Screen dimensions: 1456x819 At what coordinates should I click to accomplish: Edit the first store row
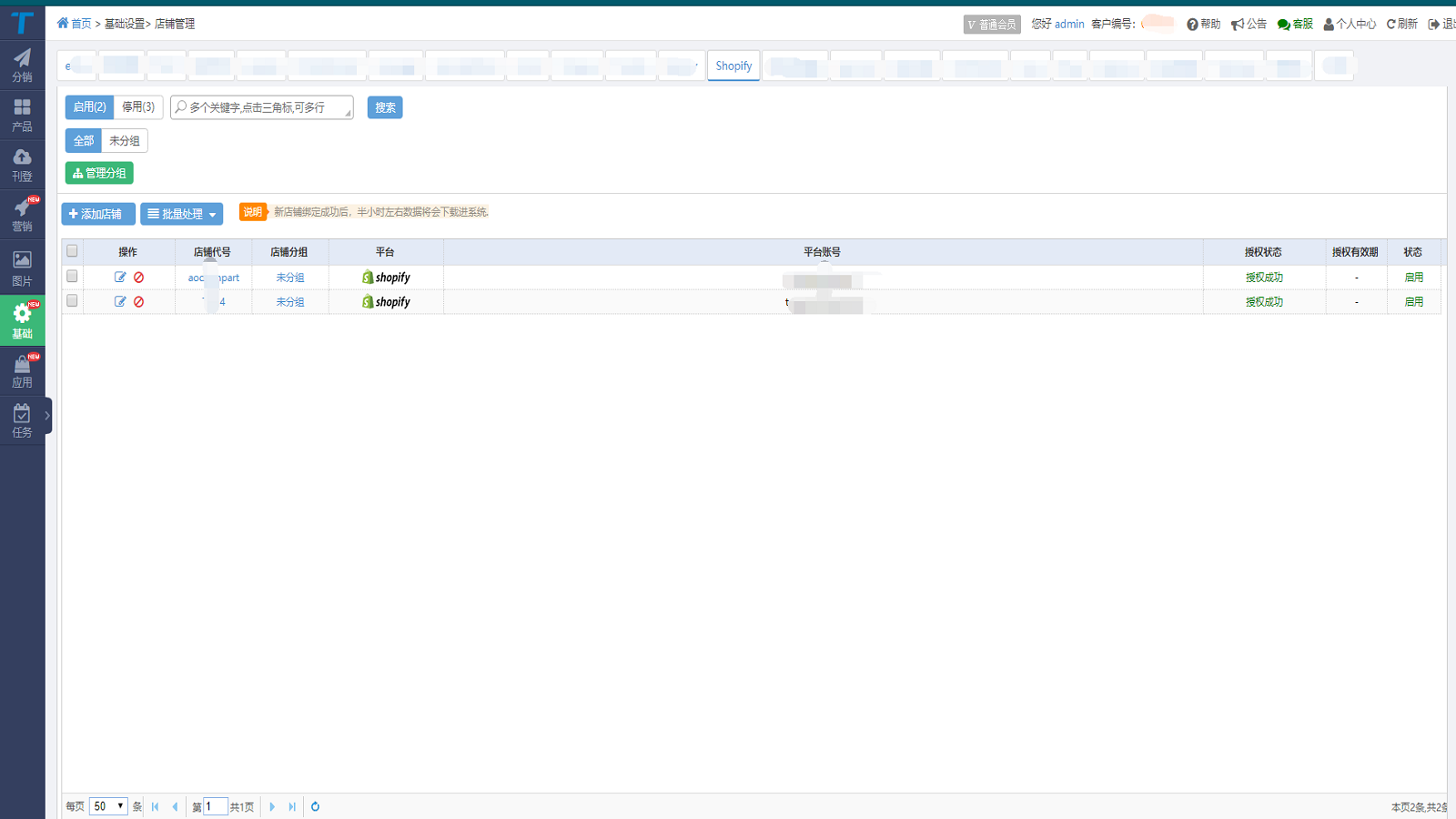(x=120, y=277)
